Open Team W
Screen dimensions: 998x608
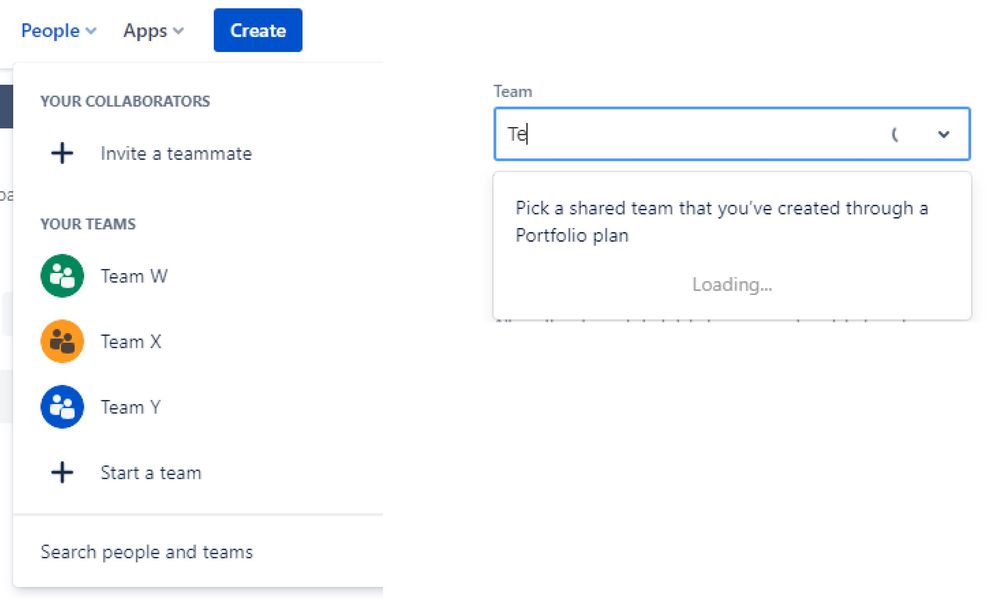pos(134,276)
